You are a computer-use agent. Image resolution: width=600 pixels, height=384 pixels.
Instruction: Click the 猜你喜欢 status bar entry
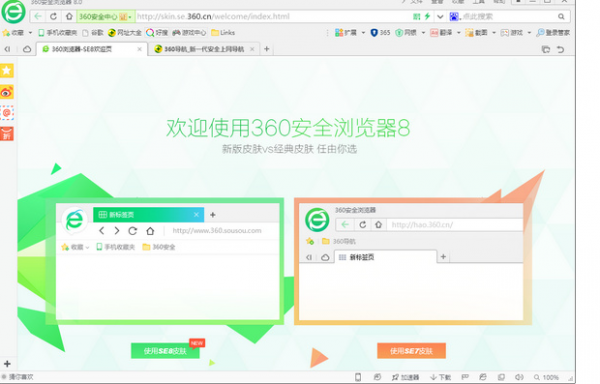(18, 377)
